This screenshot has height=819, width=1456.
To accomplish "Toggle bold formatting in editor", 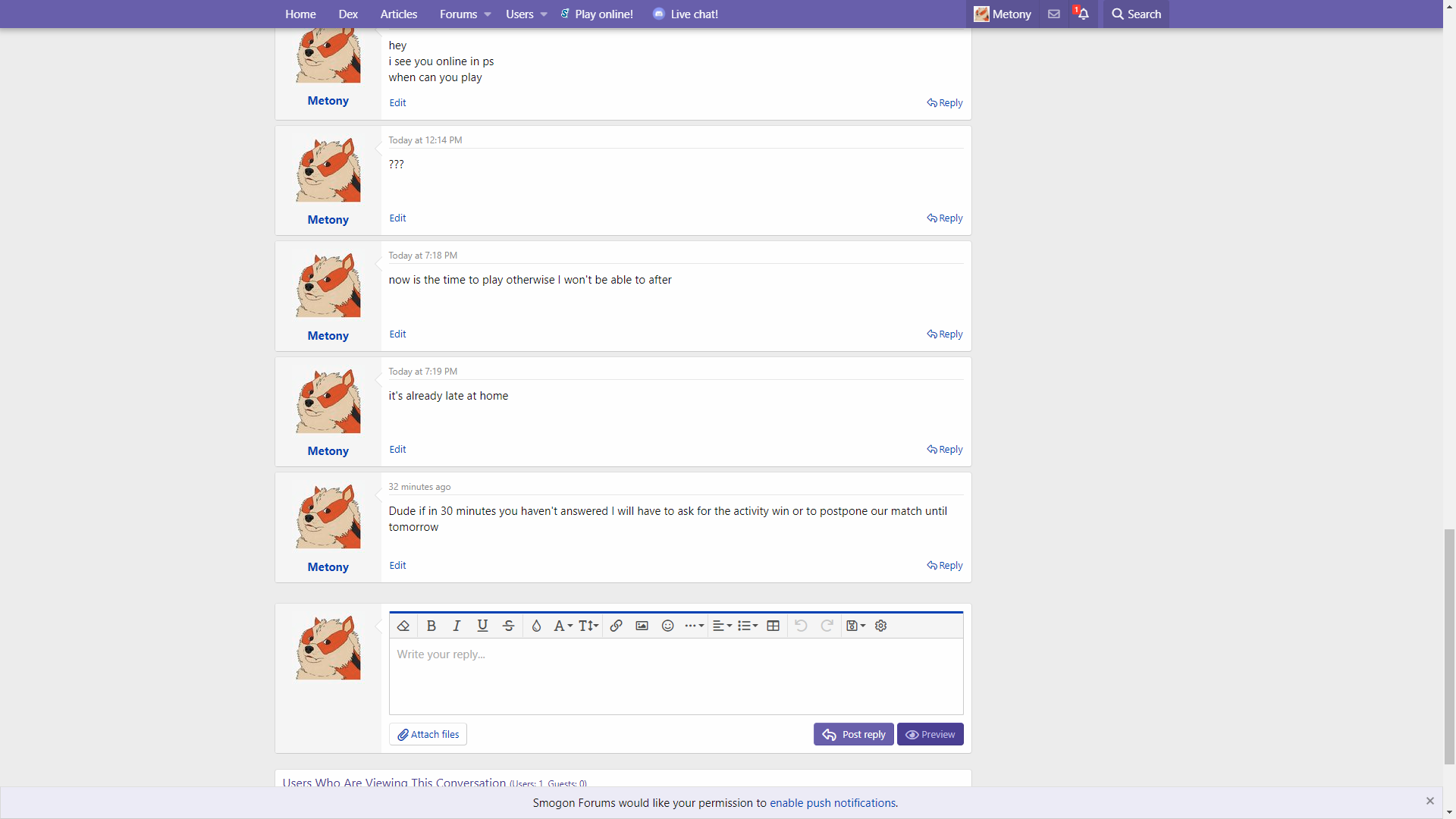I will 431,626.
